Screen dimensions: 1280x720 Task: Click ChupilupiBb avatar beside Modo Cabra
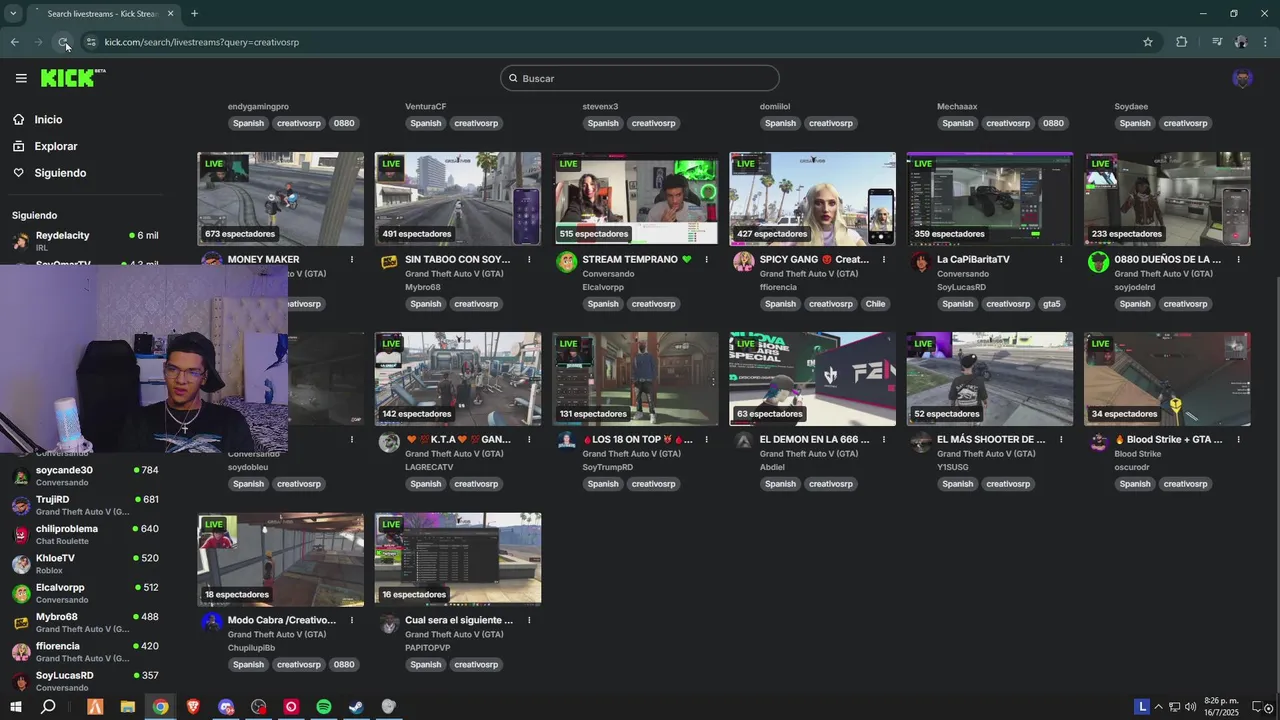212,623
